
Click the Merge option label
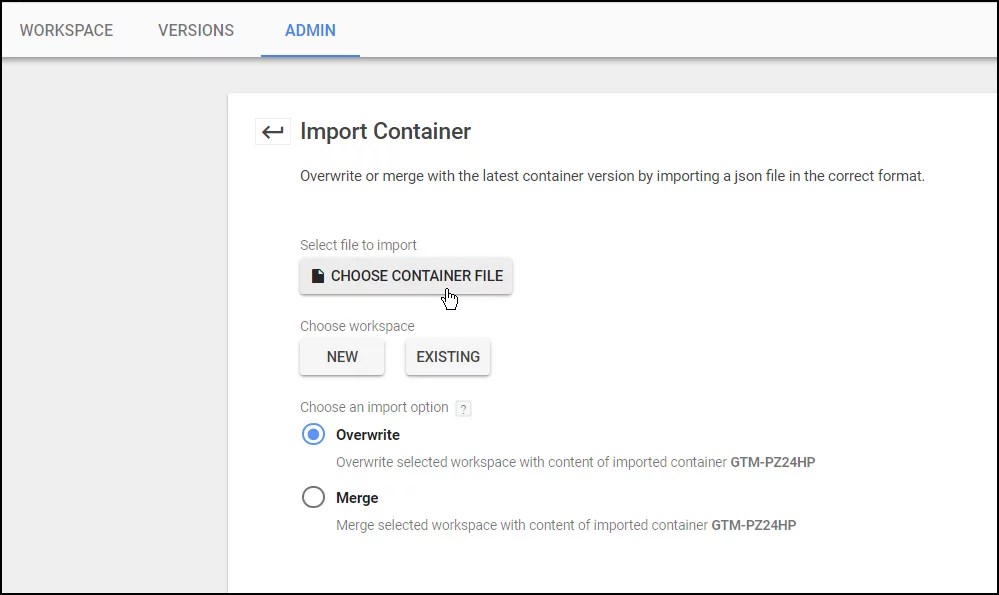(357, 497)
